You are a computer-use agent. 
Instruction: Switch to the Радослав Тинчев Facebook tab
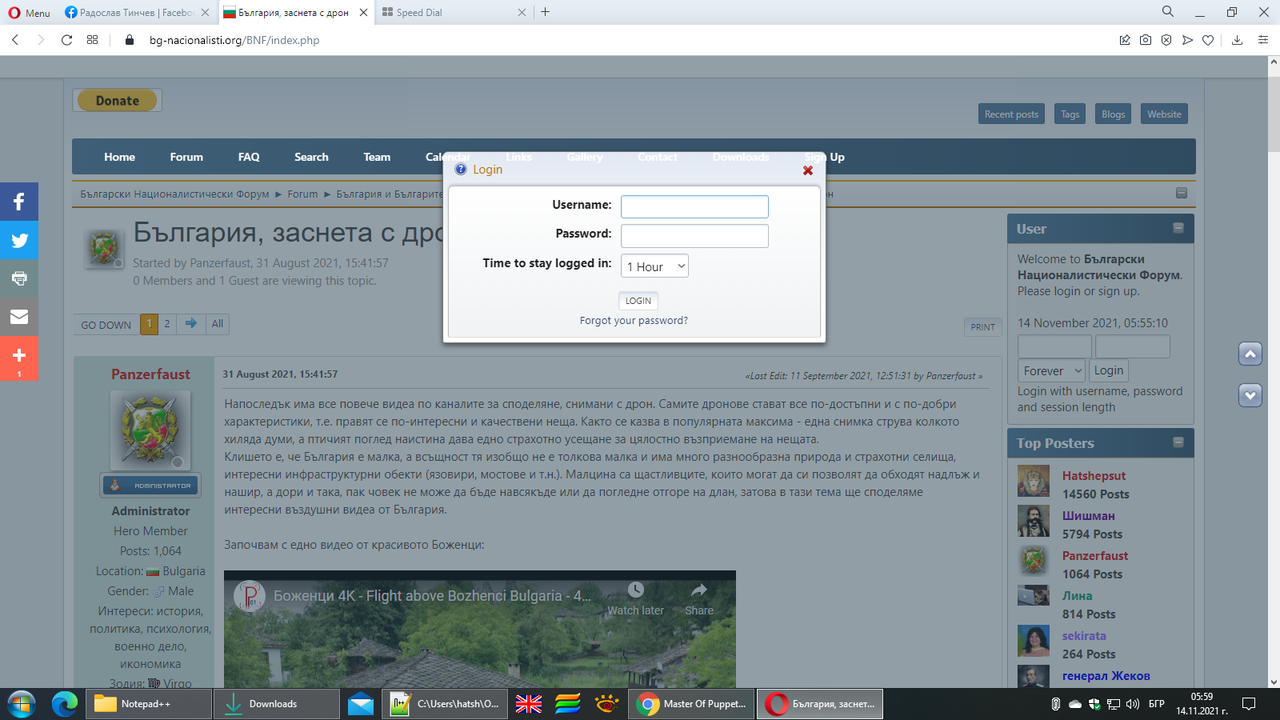136,12
